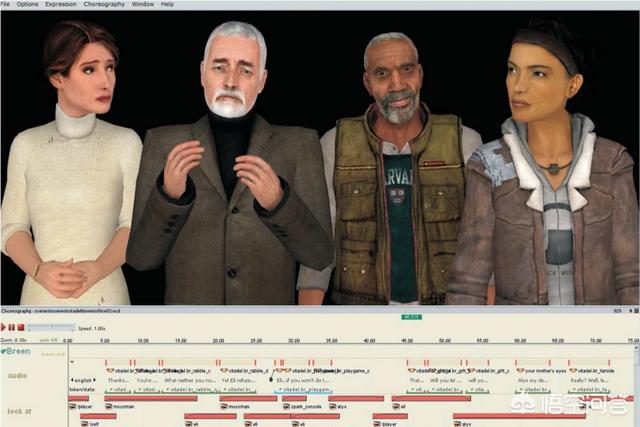
Task: Open the citadel_br_playgam token dropdown
Action: tap(280, 389)
